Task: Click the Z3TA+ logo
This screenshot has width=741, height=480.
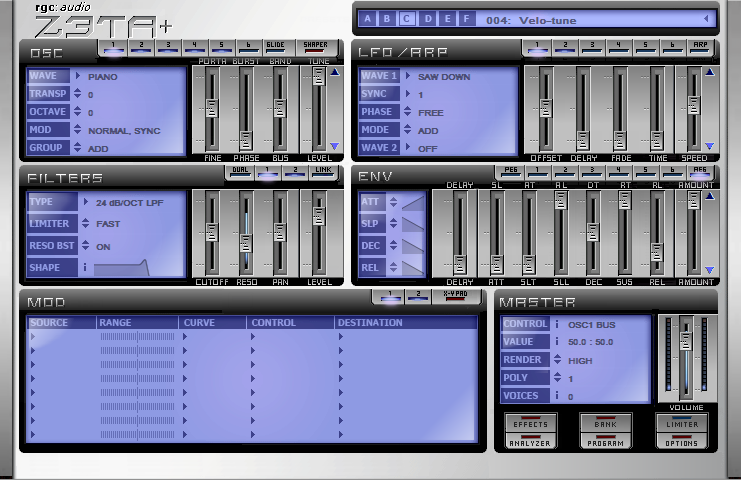Action: (x=102, y=26)
